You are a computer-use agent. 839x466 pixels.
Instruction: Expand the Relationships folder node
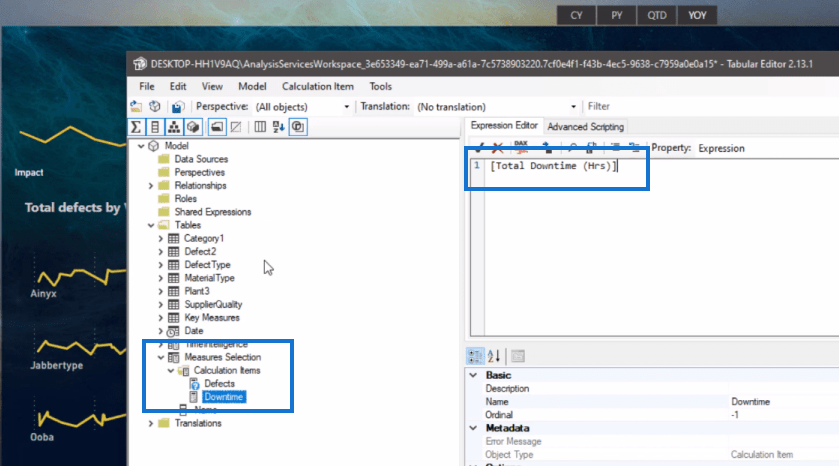[x=151, y=185]
